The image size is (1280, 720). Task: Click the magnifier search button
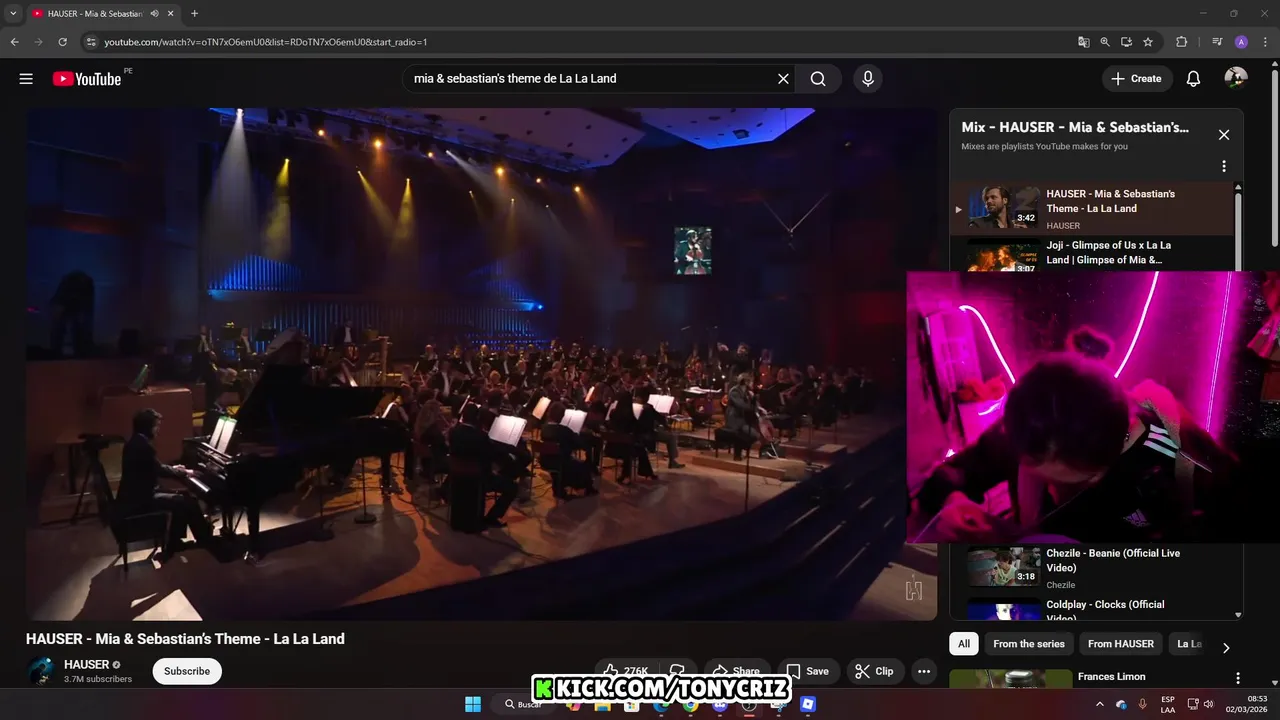[x=818, y=79]
